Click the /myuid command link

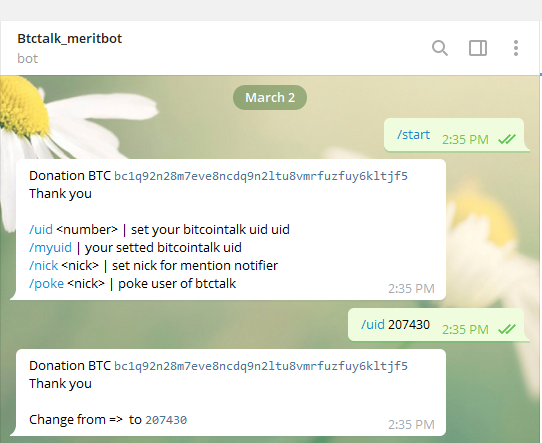50,248
